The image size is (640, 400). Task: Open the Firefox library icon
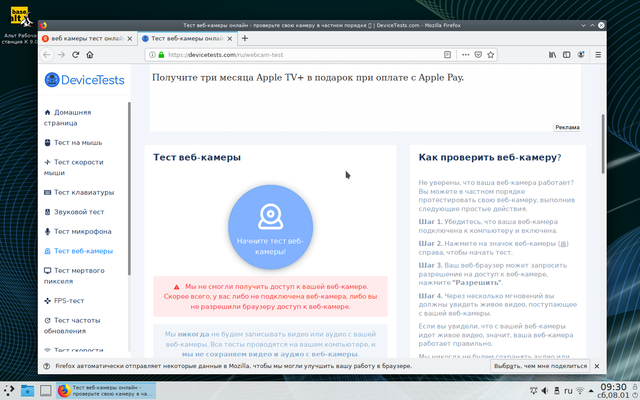tap(552, 55)
